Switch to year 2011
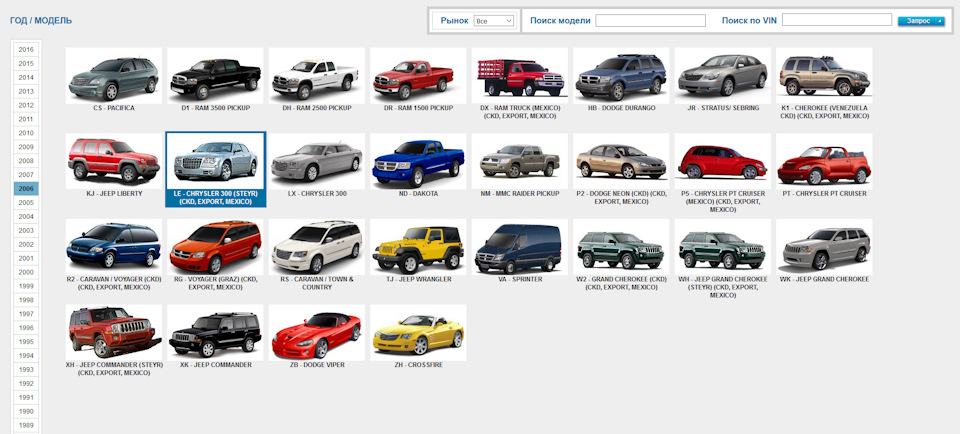This screenshot has width=960, height=434. pos(26,119)
